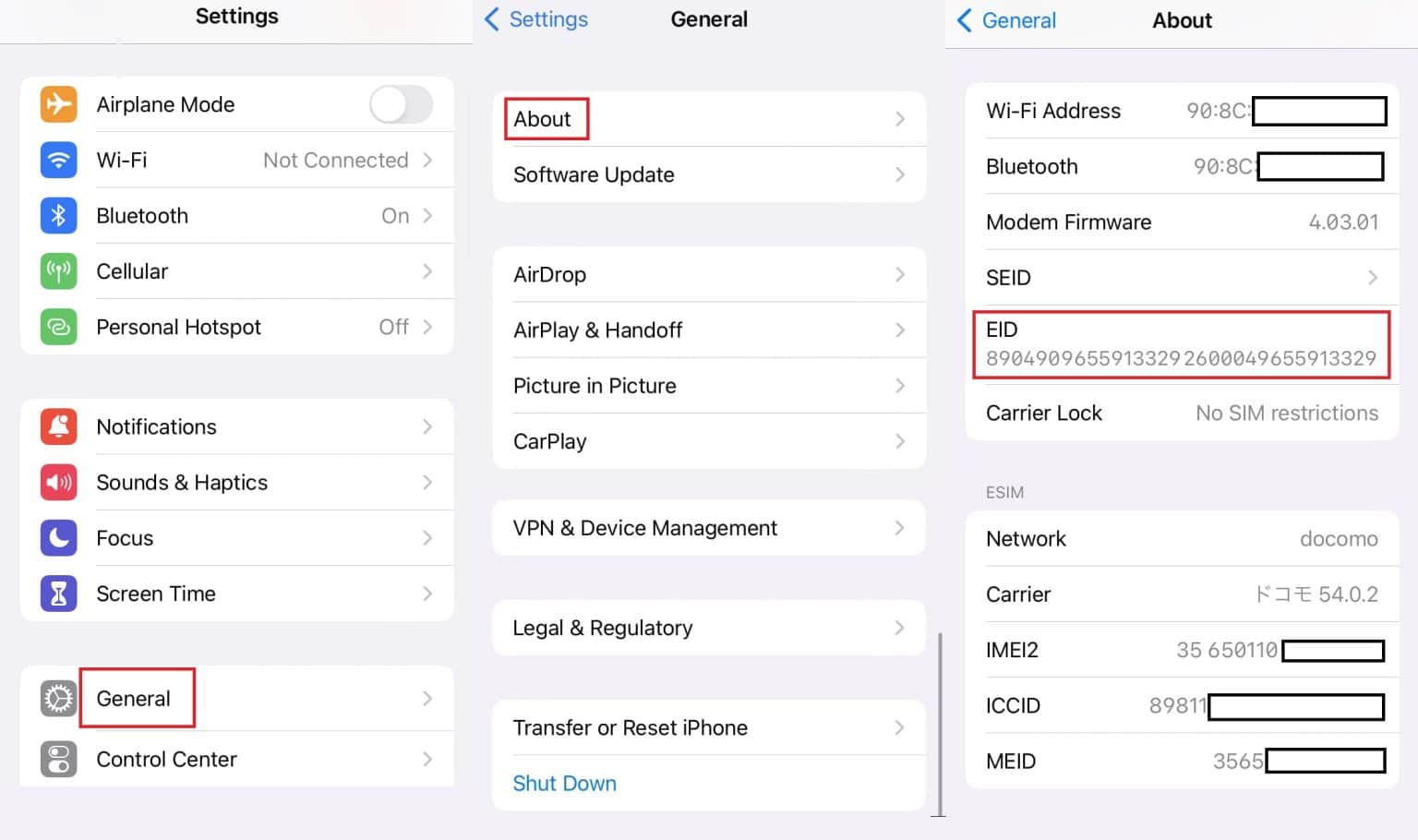Open the Bluetooth settings icon
The height and width of the screenshot is (840, 1418).
point(58,215)
